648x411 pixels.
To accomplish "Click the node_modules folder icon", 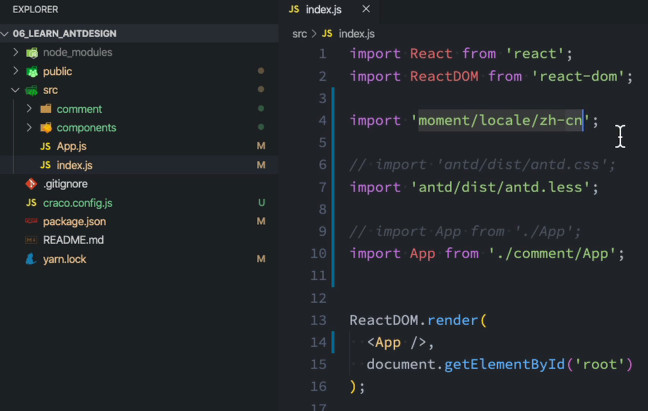I will (32, 52).
